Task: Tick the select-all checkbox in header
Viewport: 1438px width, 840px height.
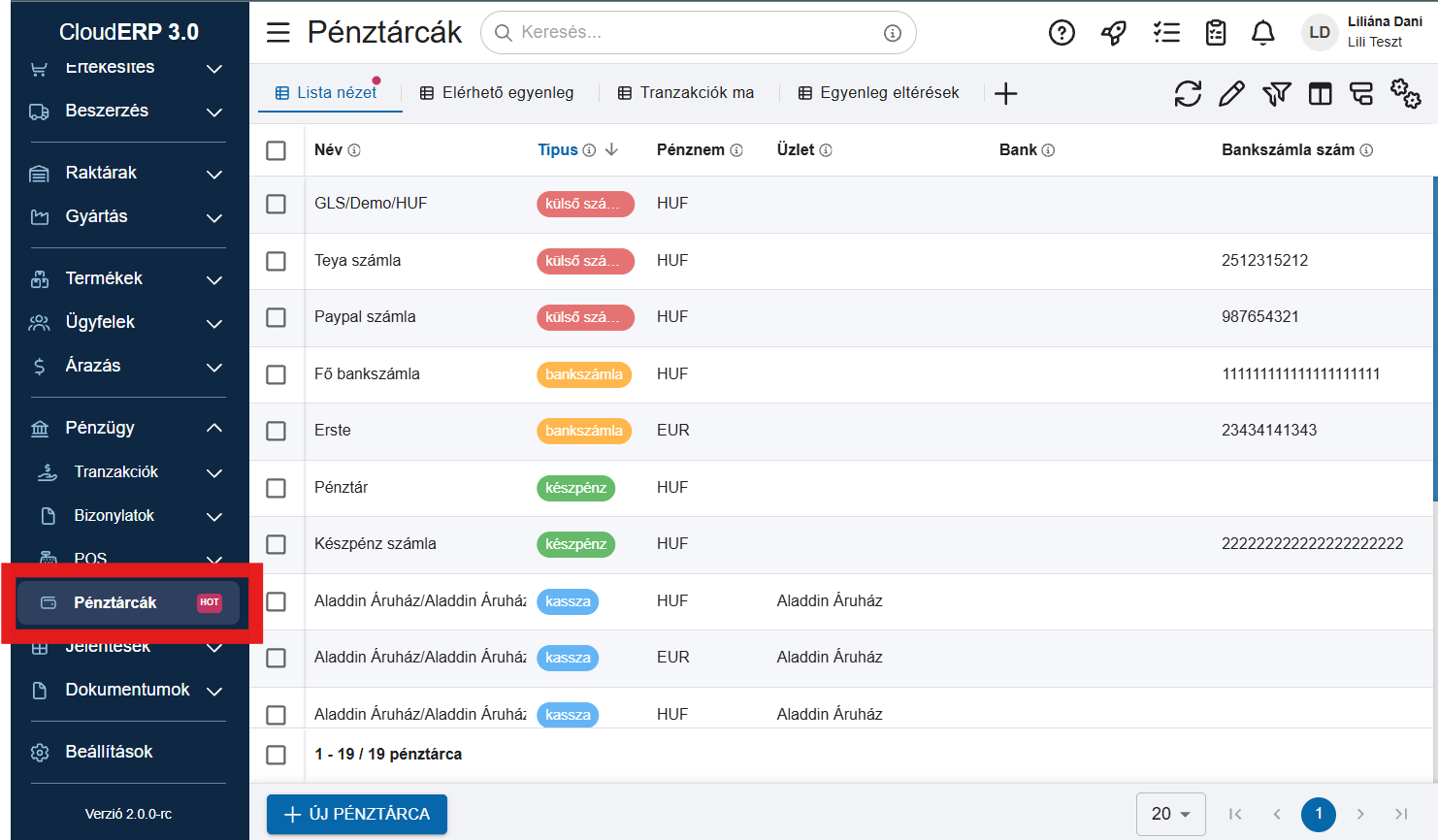Action: click(277, 150)
